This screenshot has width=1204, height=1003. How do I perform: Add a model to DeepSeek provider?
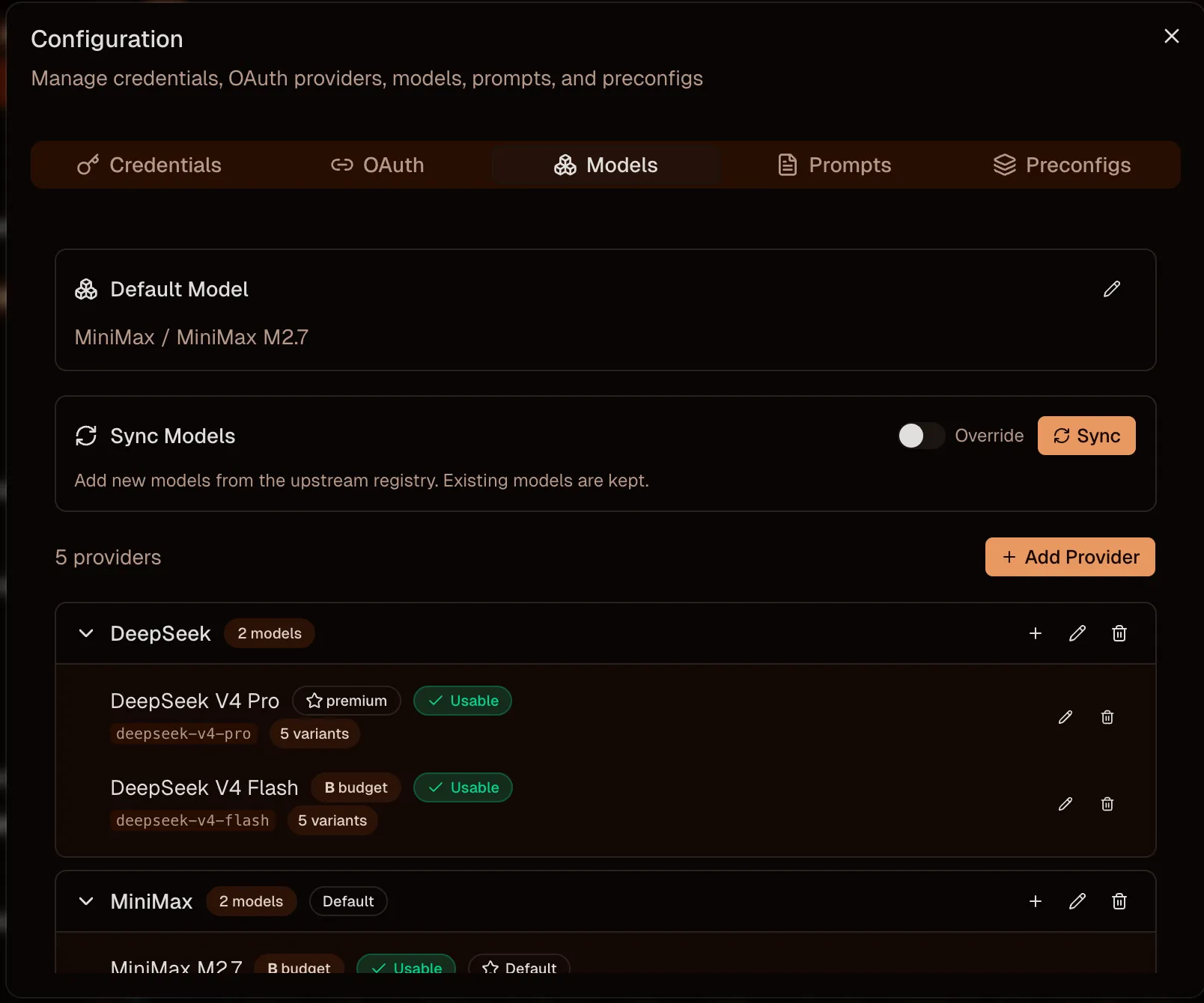pos(1036,633)
